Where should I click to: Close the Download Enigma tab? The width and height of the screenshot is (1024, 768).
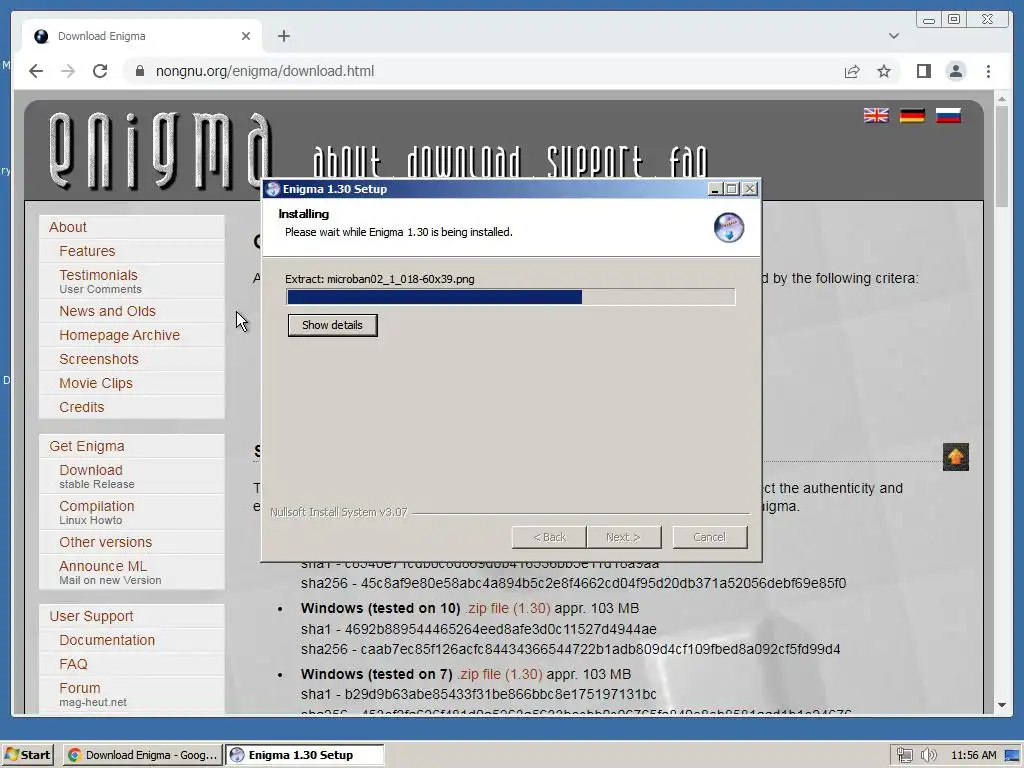point(246,36)
